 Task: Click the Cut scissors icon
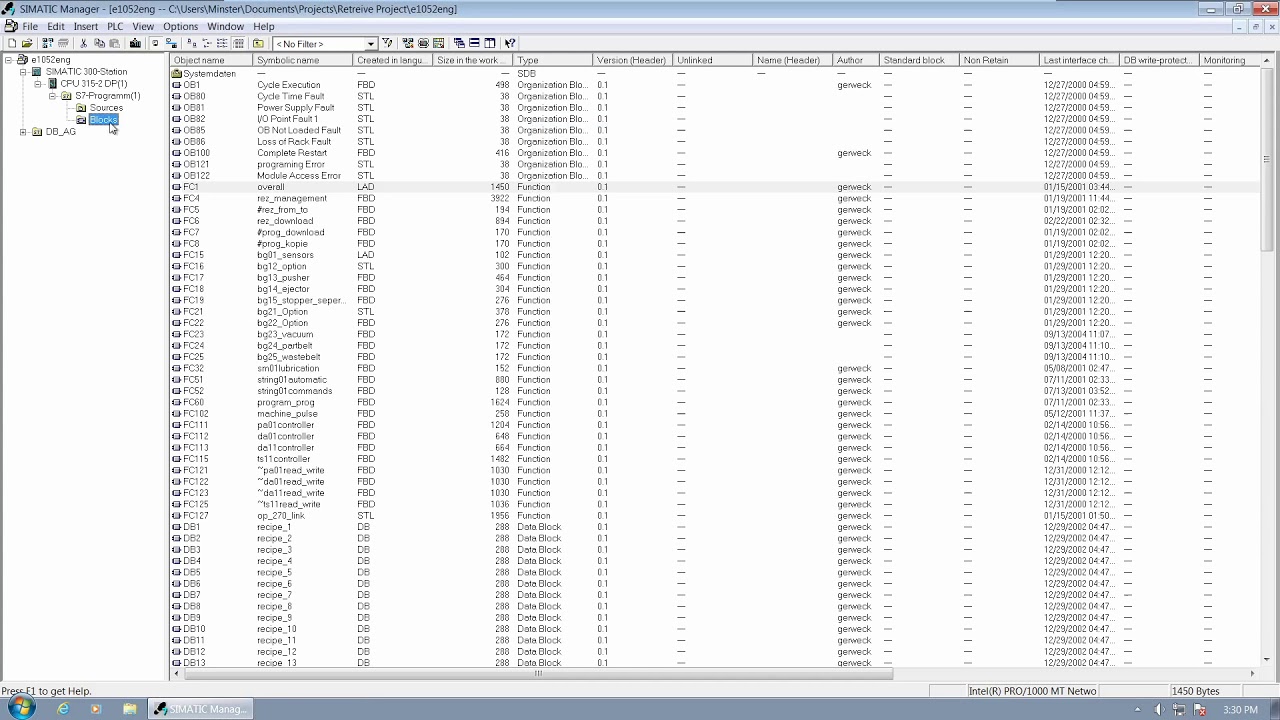[84, 43]
